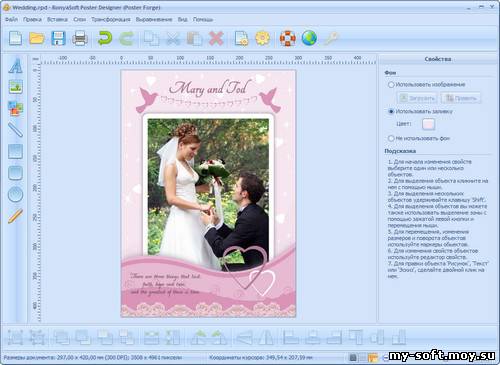This screenshot has width=500, height=365.
Task: Select the Ellipse shape tool
Action: tap(15, 194)
